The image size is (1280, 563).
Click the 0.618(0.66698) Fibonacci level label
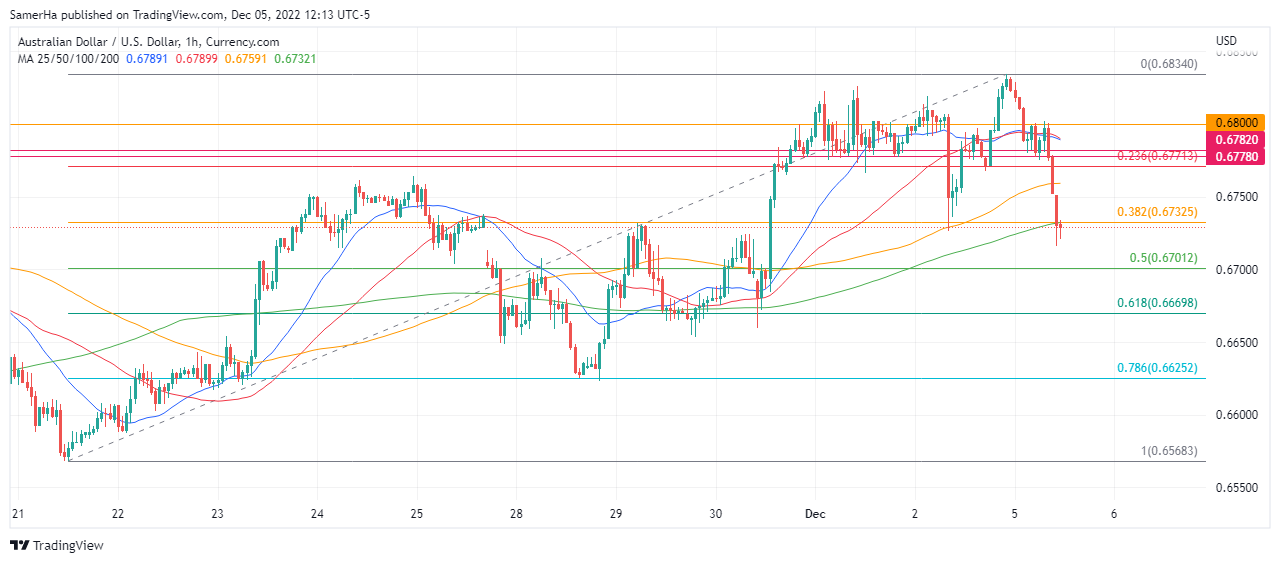coord(1157,302)
